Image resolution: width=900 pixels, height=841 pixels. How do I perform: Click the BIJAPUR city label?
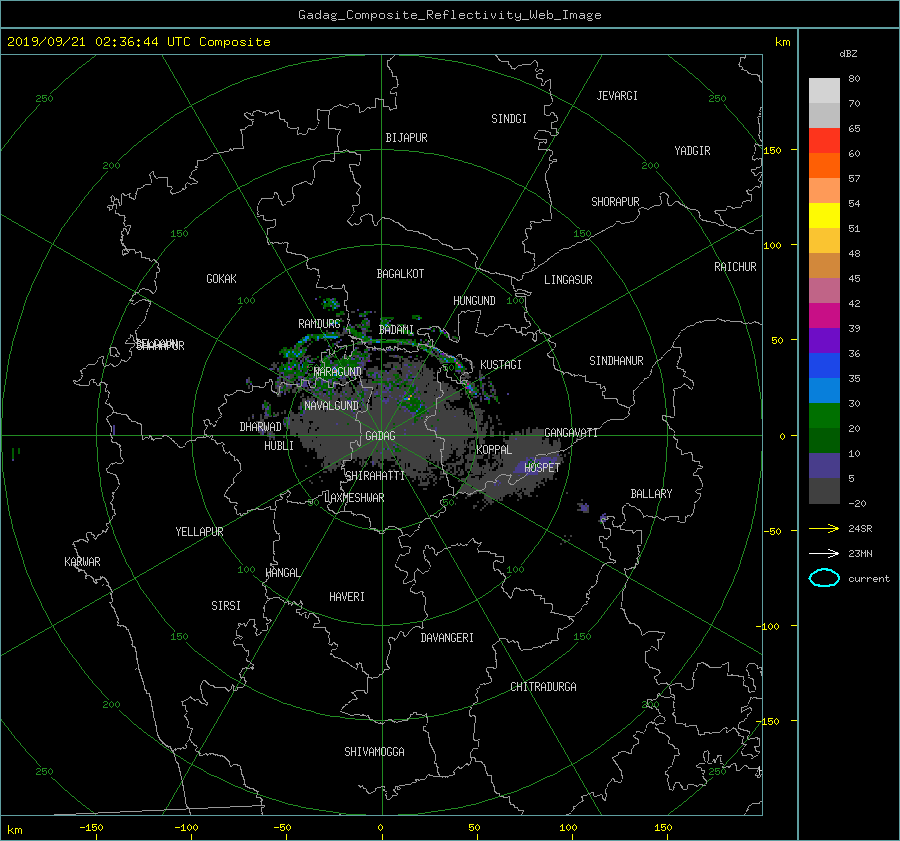pos(406,138)
